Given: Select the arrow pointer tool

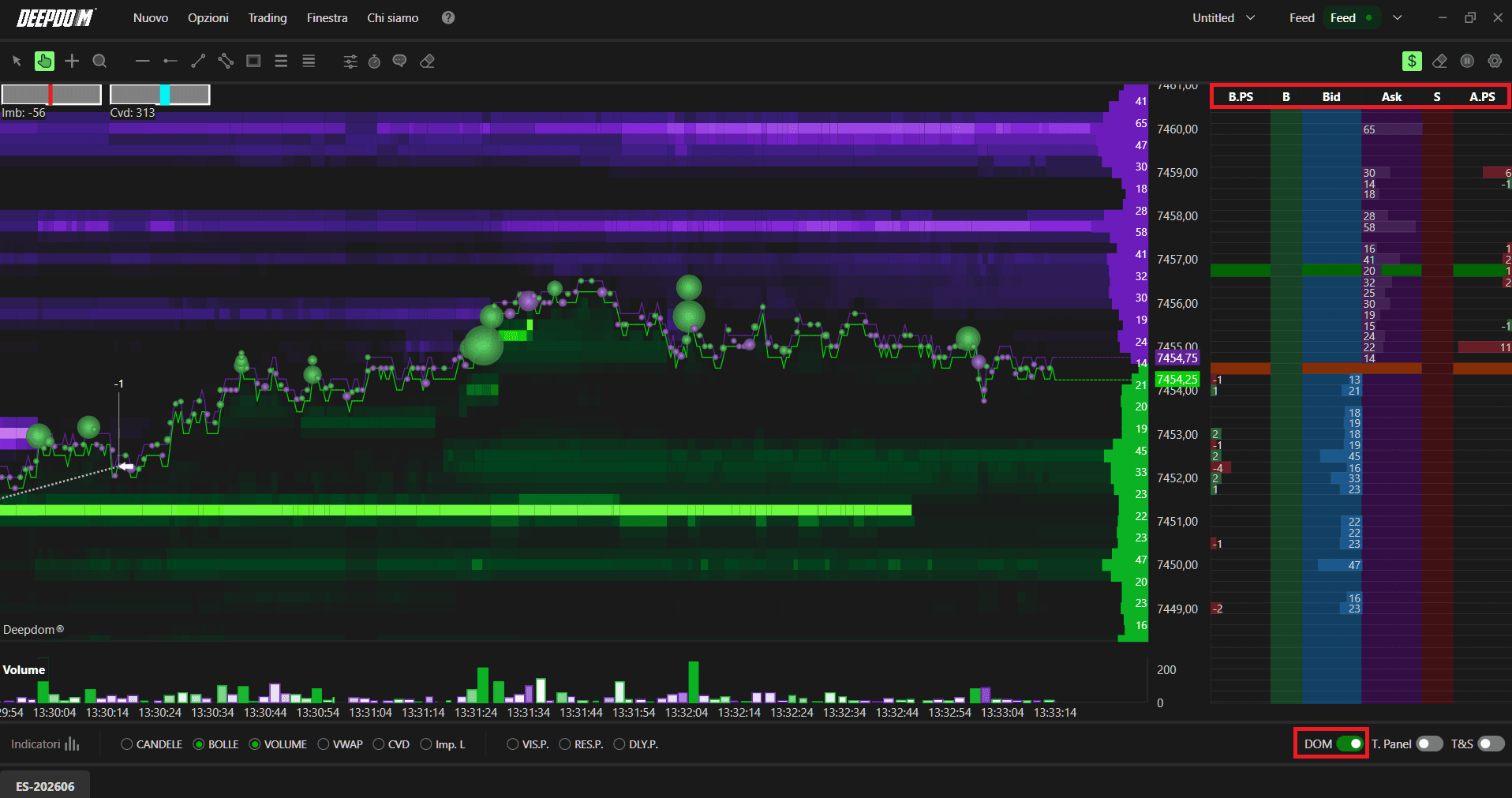Looking at the screenshot, I should click(17, 61).
